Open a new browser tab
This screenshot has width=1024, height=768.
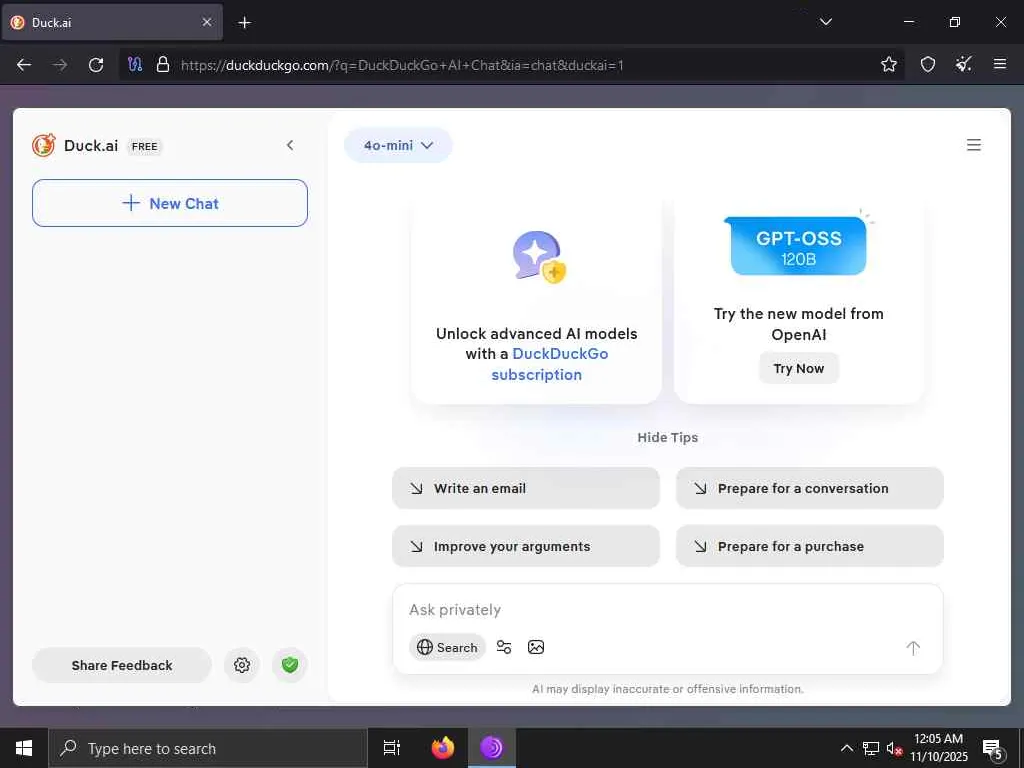click(x=244, y=23)
